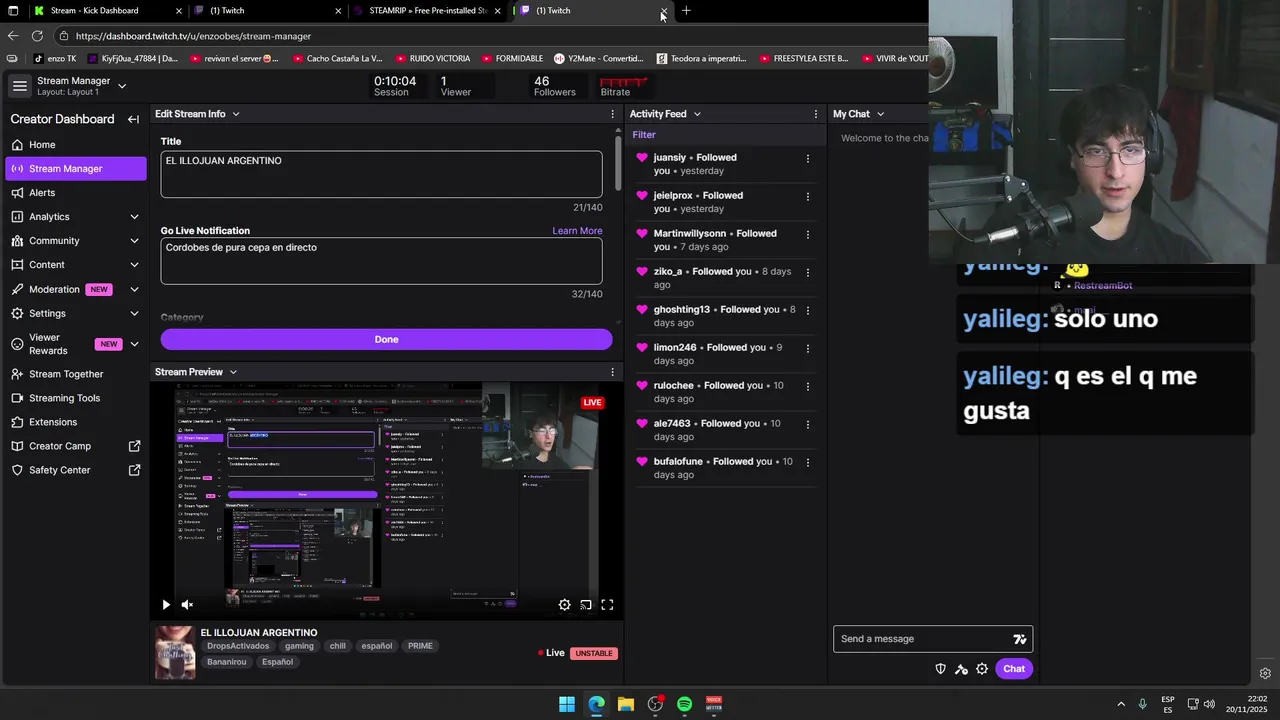
Task: Open Stream Preview panel options menu
Action: (x=613, y=372)
